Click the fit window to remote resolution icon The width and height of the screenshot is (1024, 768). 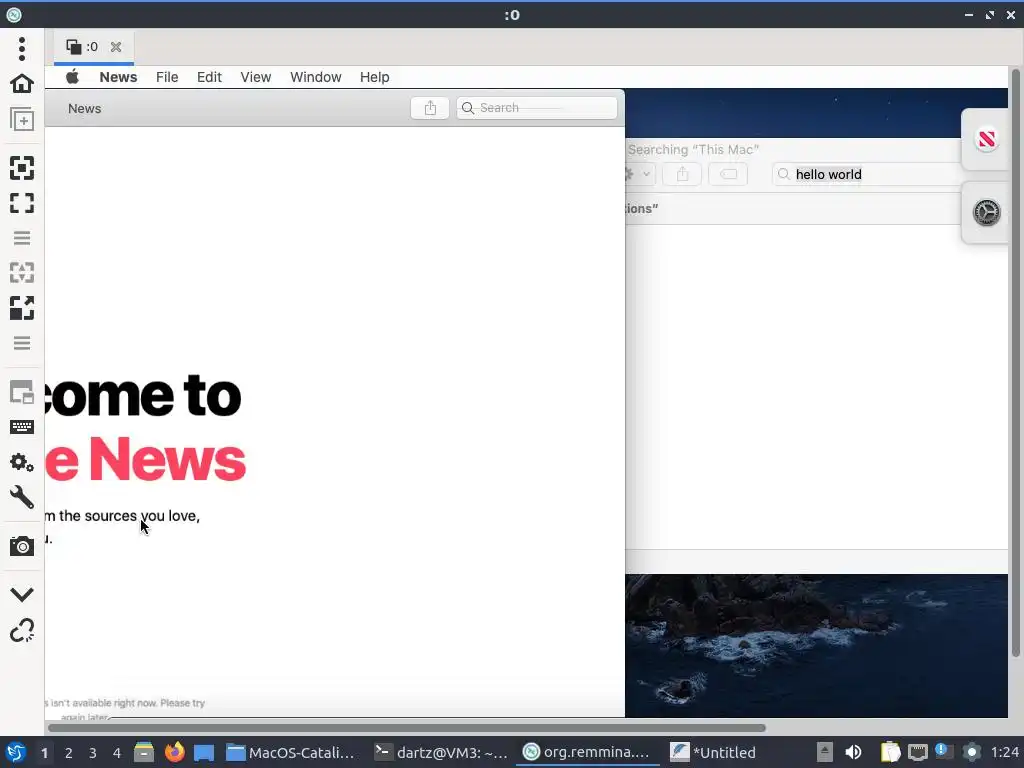tap(22, 168)
